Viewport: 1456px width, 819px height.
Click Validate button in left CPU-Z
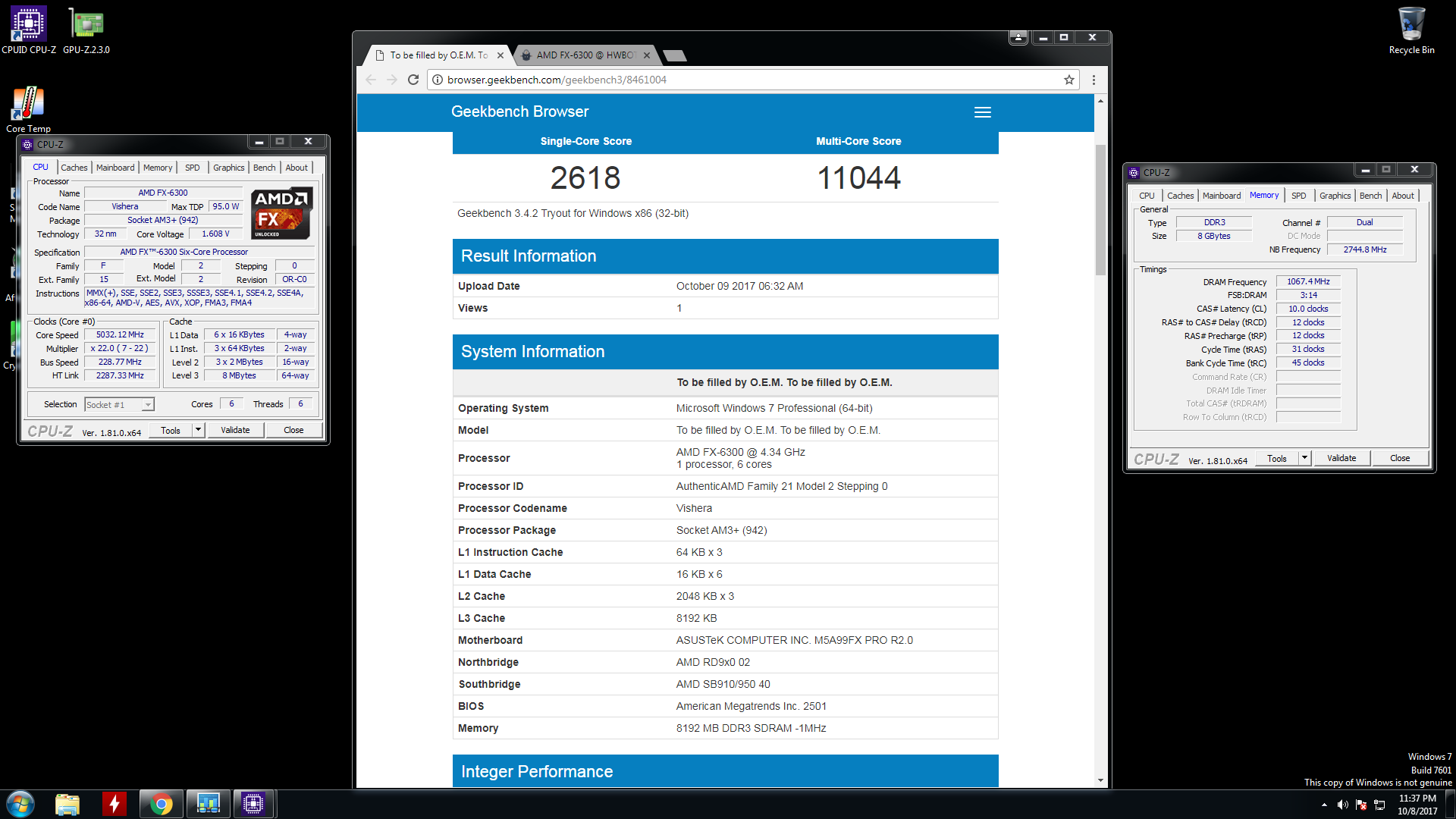235,430
